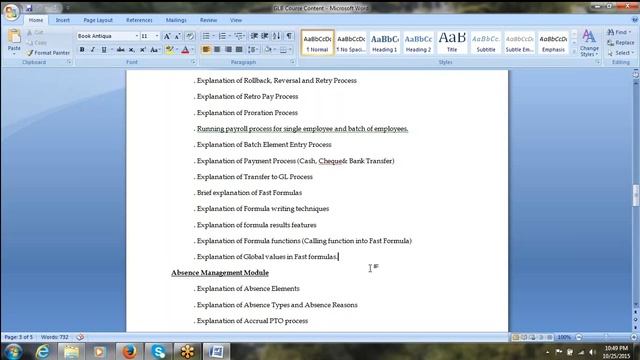Click the Line Spacing icon
Viewport: 640px width, 360px height.
tap(252, 50)
